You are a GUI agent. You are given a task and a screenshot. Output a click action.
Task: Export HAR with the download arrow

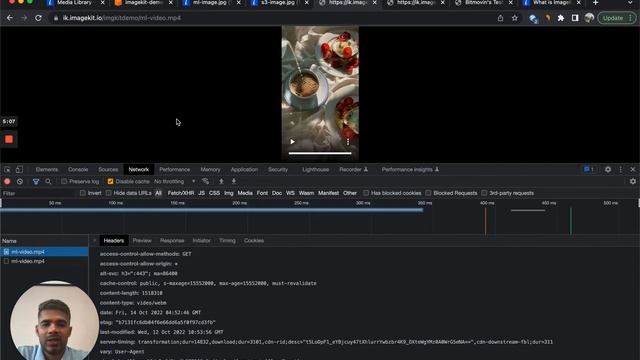[234, 181]
